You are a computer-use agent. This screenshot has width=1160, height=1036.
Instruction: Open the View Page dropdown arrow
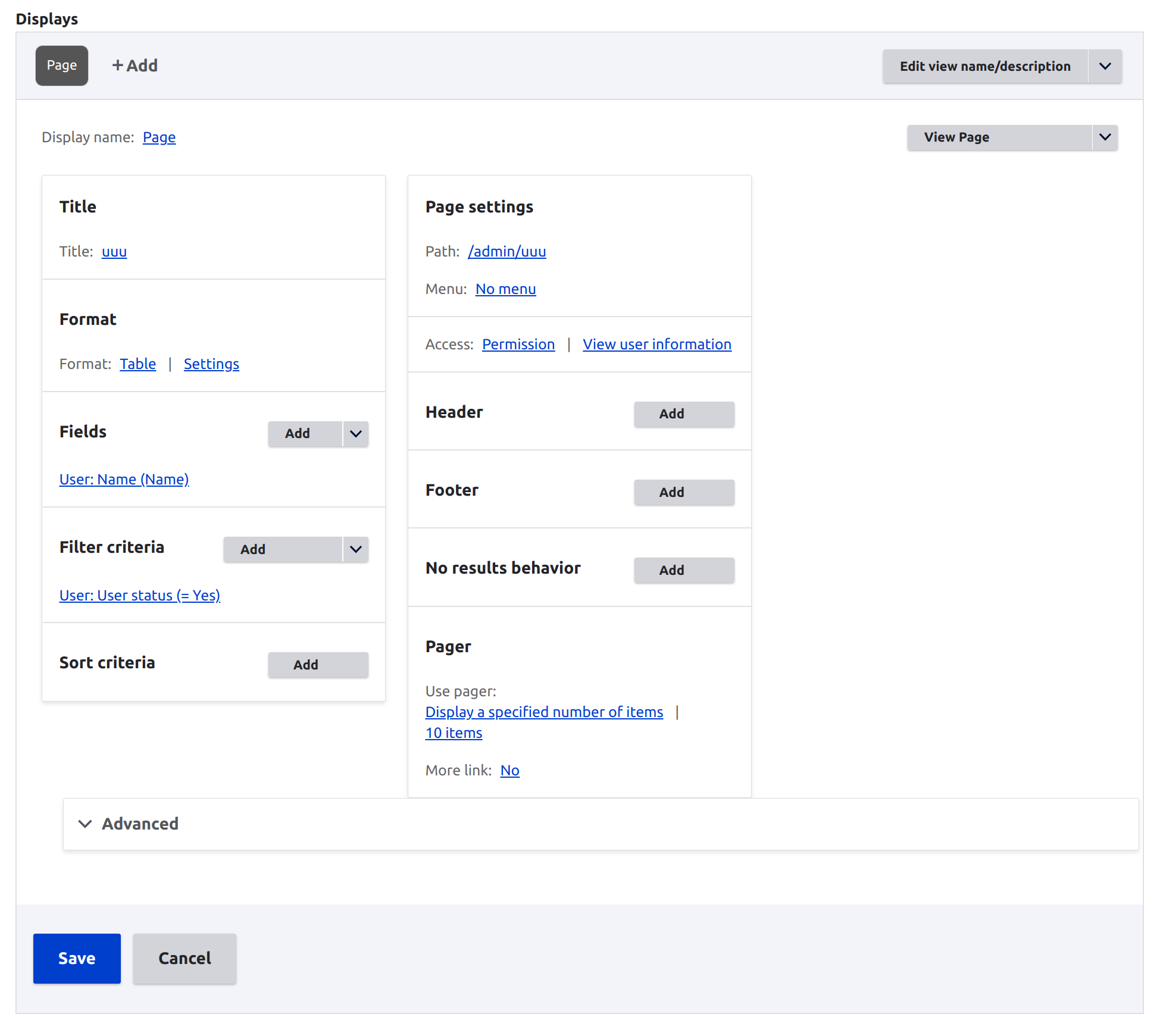click(x=1105, y=137)
